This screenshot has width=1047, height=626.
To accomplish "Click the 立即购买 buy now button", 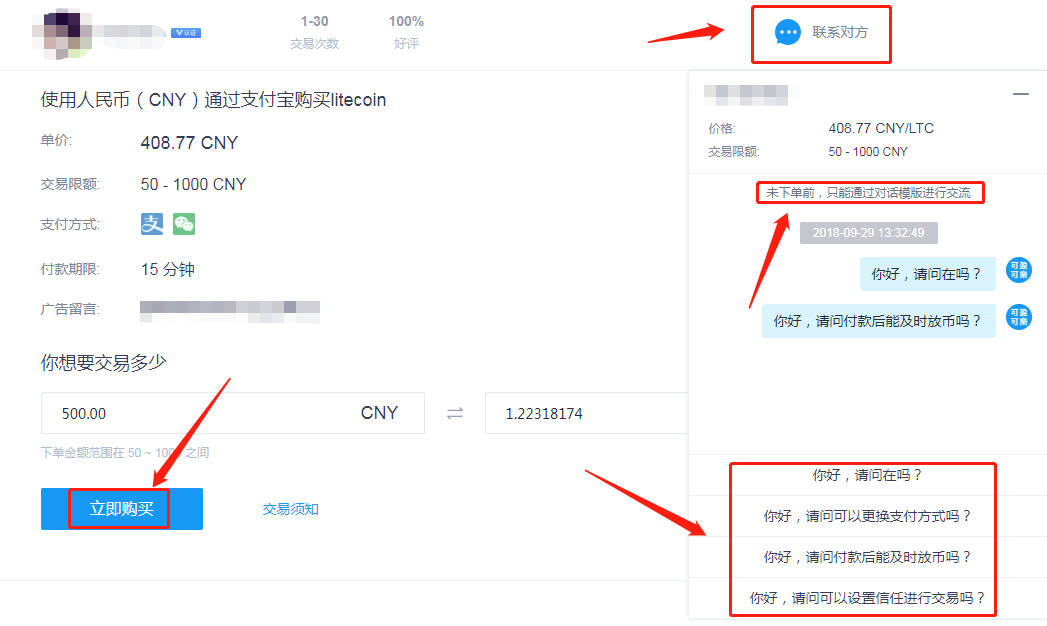I will (x=122, y=509).
